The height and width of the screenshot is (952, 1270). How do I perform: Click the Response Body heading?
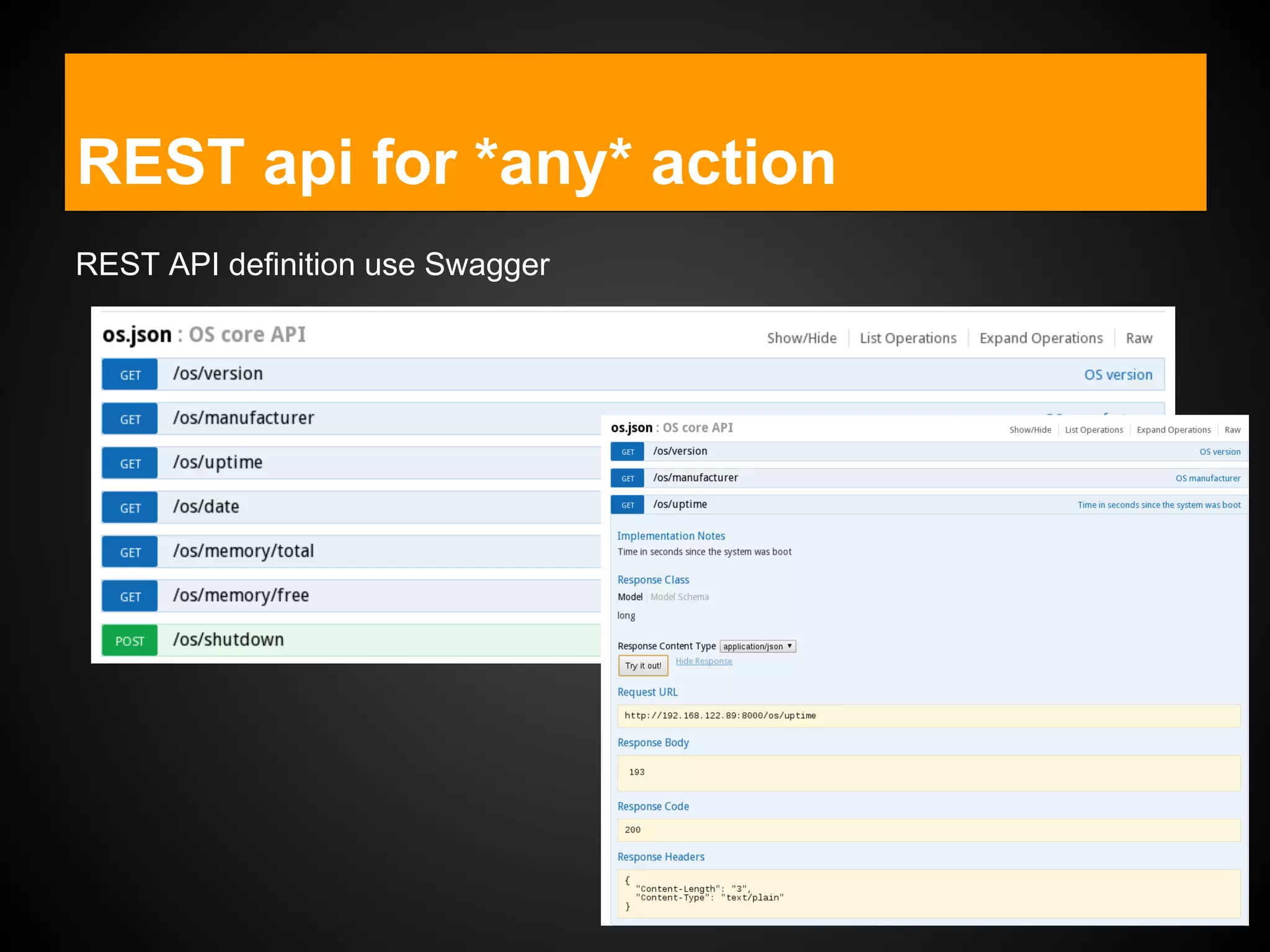tap(653, 743)
